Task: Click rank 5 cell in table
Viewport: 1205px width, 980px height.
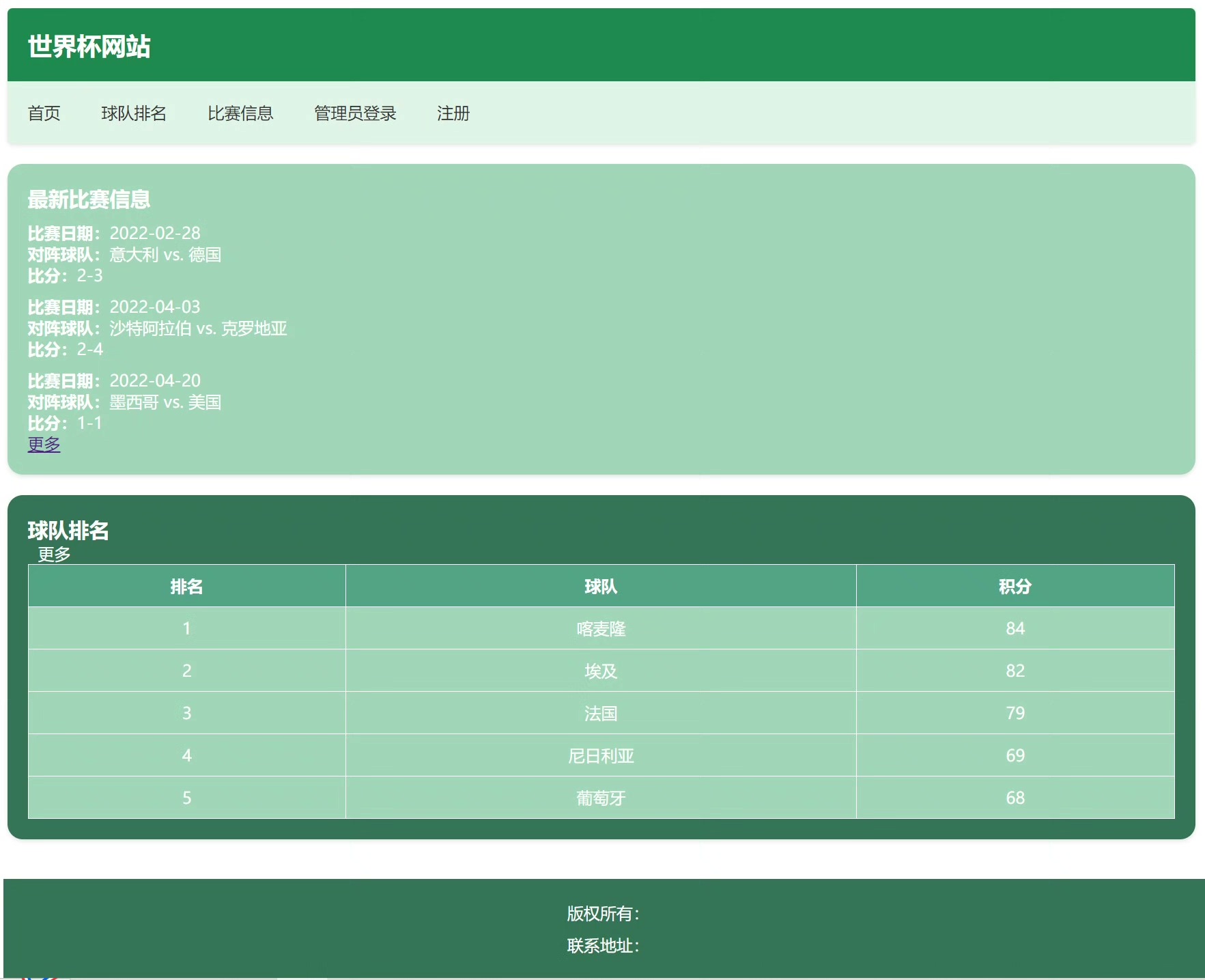Action: (186, 798)
